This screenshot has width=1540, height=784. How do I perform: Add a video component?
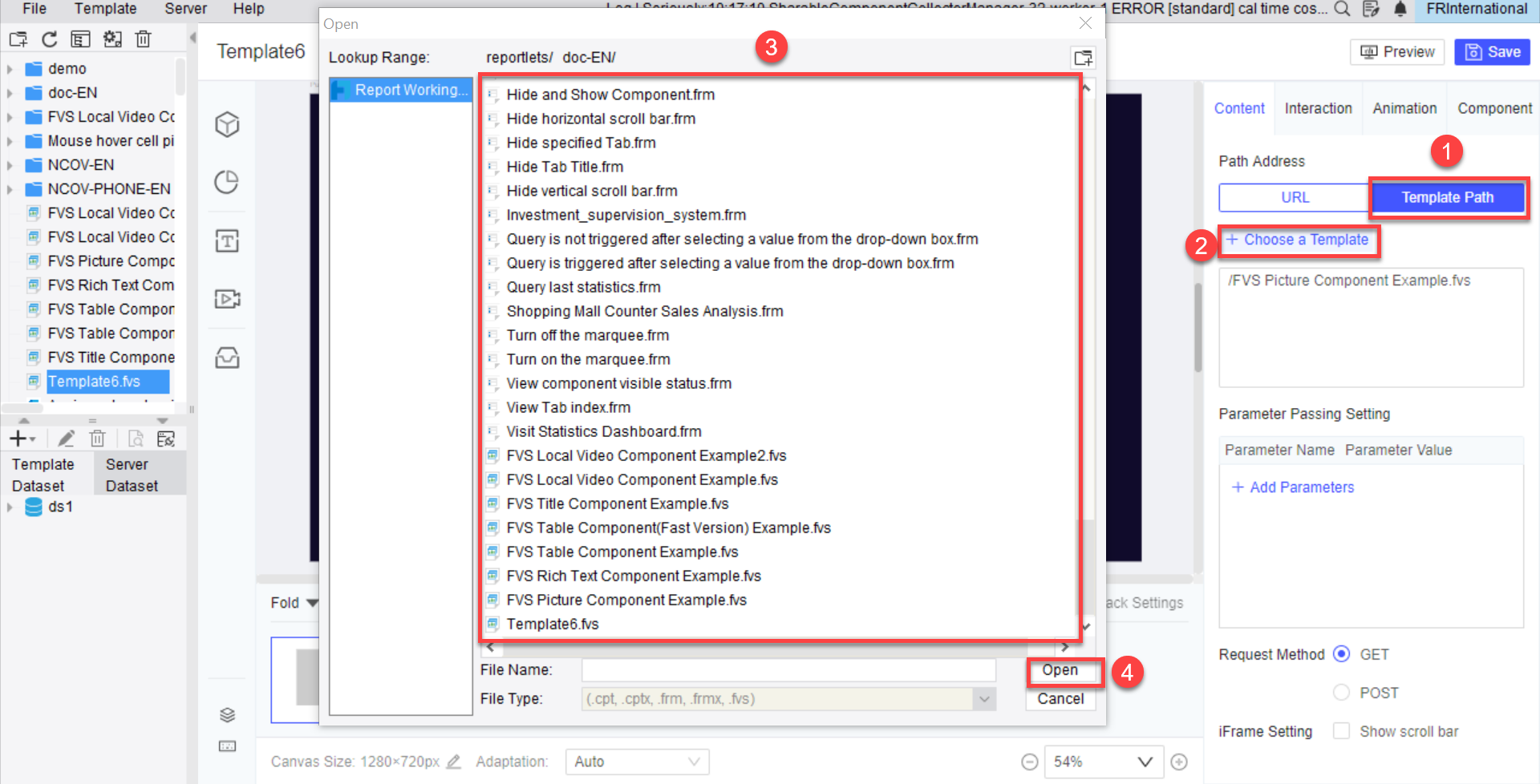[x=227, y=298]
